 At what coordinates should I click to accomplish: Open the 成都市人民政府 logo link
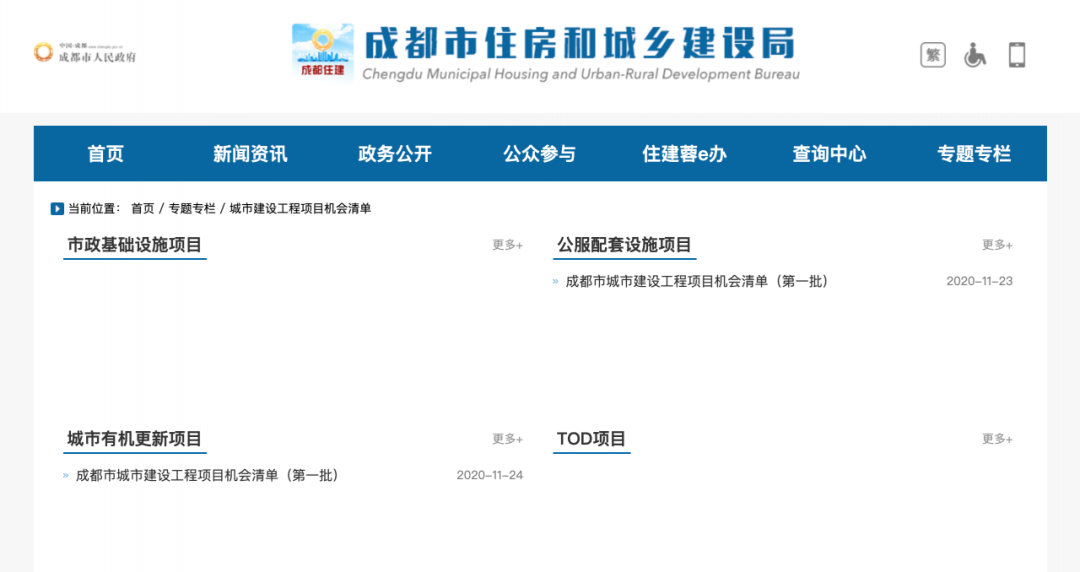(x=85, y=52)
